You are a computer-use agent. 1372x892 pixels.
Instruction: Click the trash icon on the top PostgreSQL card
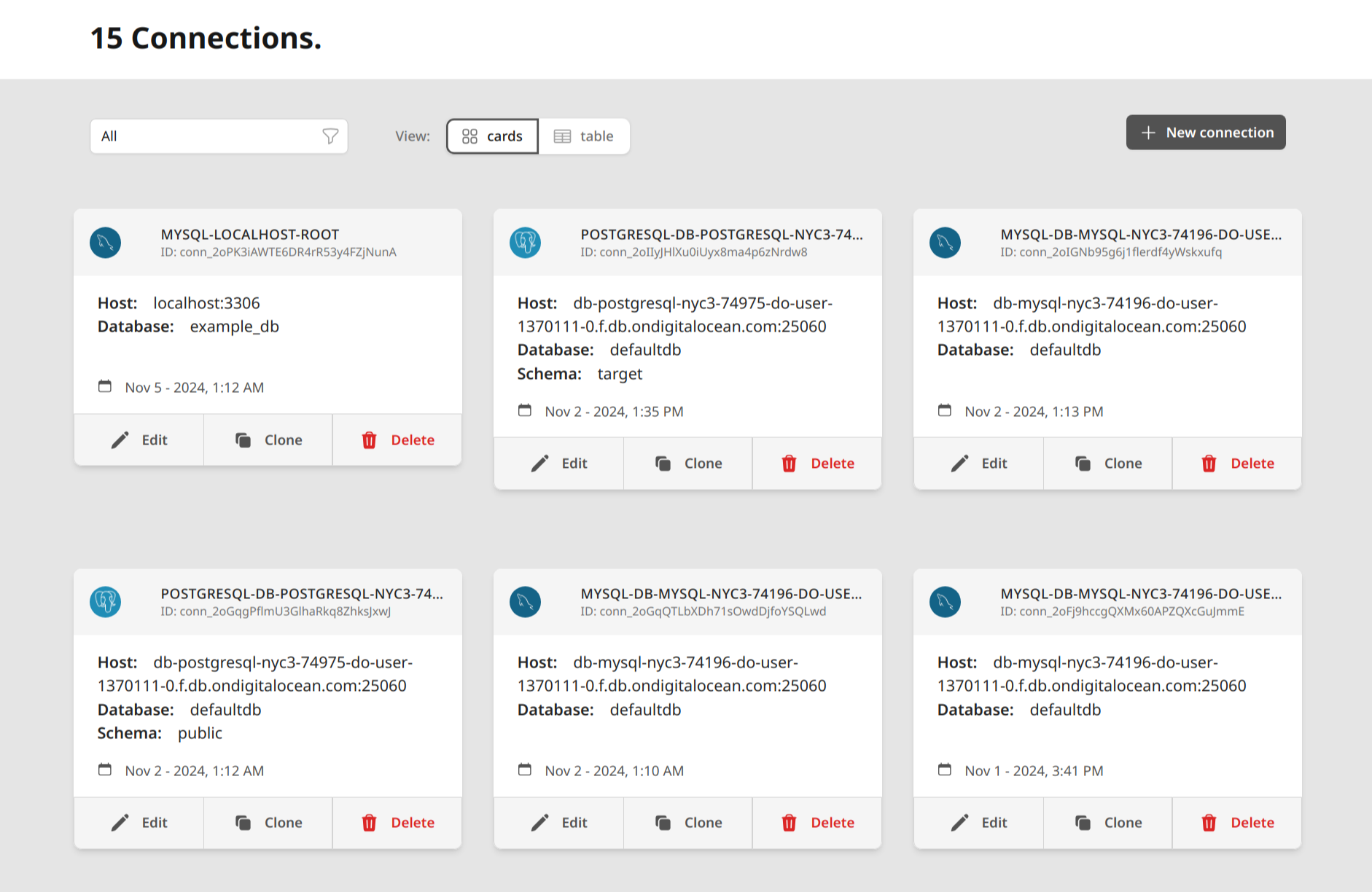pos(789,463)
